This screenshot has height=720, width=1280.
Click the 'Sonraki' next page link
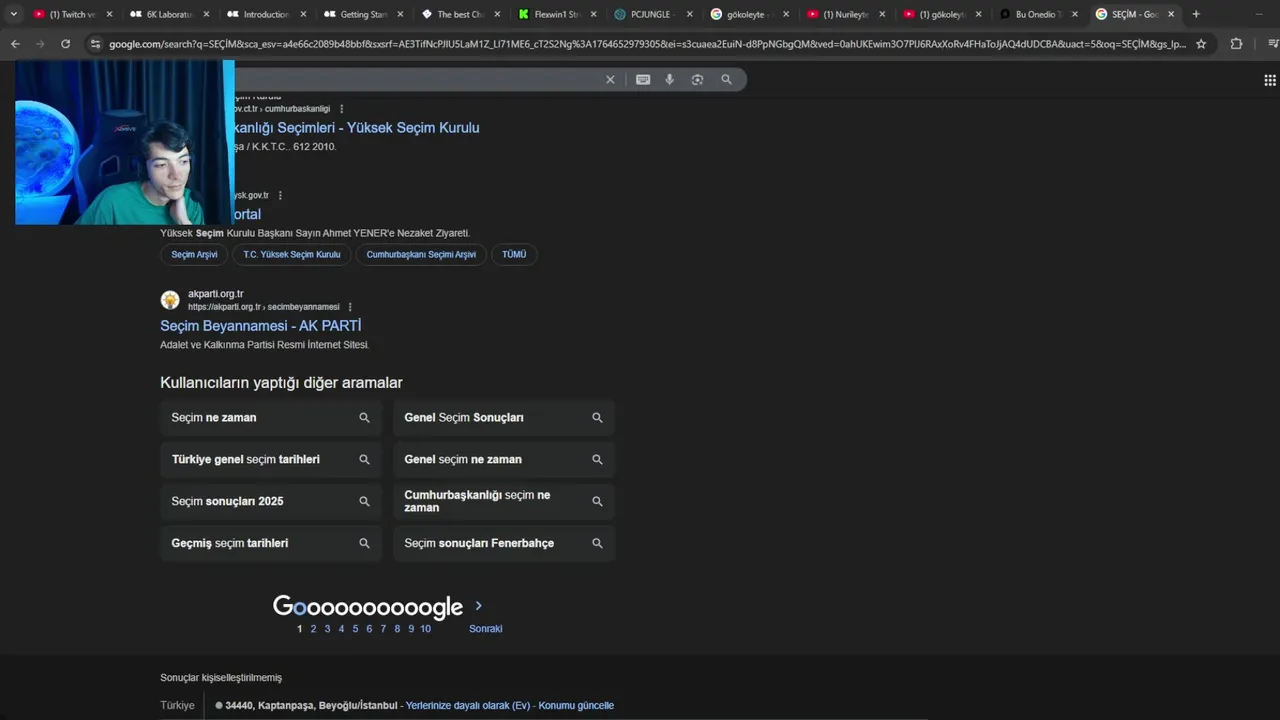pos(486,629)
